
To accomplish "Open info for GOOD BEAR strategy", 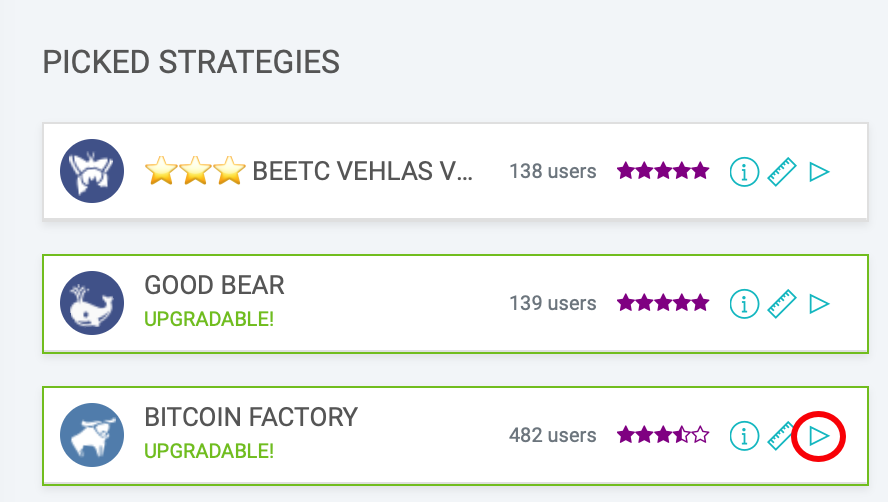I will (x=744, y=304).
